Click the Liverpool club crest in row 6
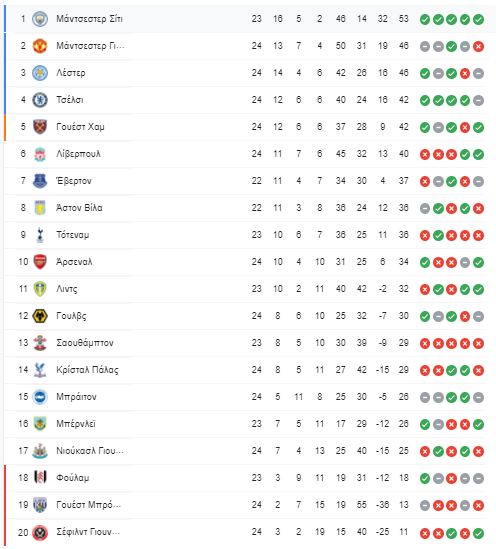The width and height of the screenshot is (496, 549). pyautogui.click(x=40, y=154)
